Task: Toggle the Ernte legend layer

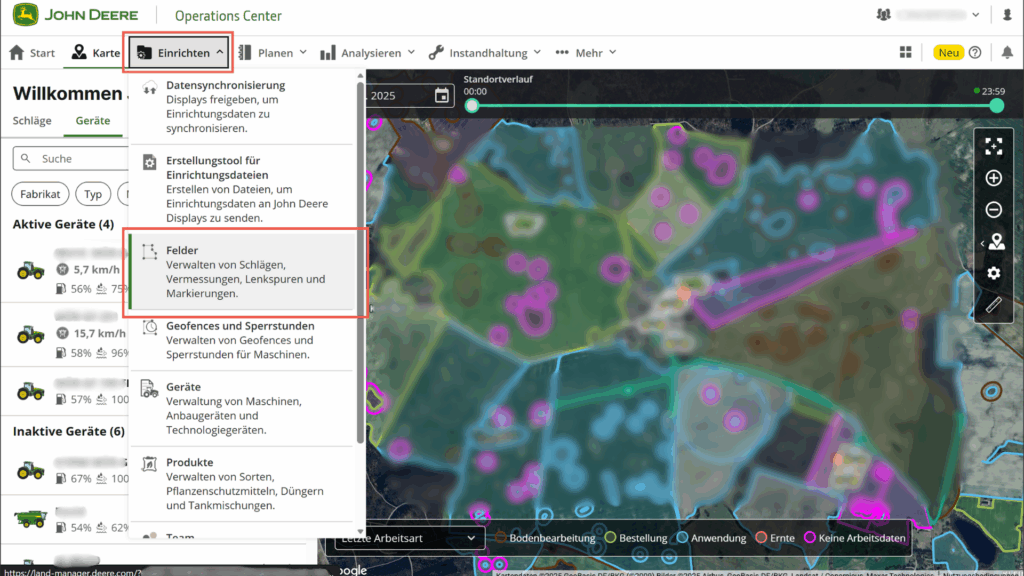Action: [775, 538]
